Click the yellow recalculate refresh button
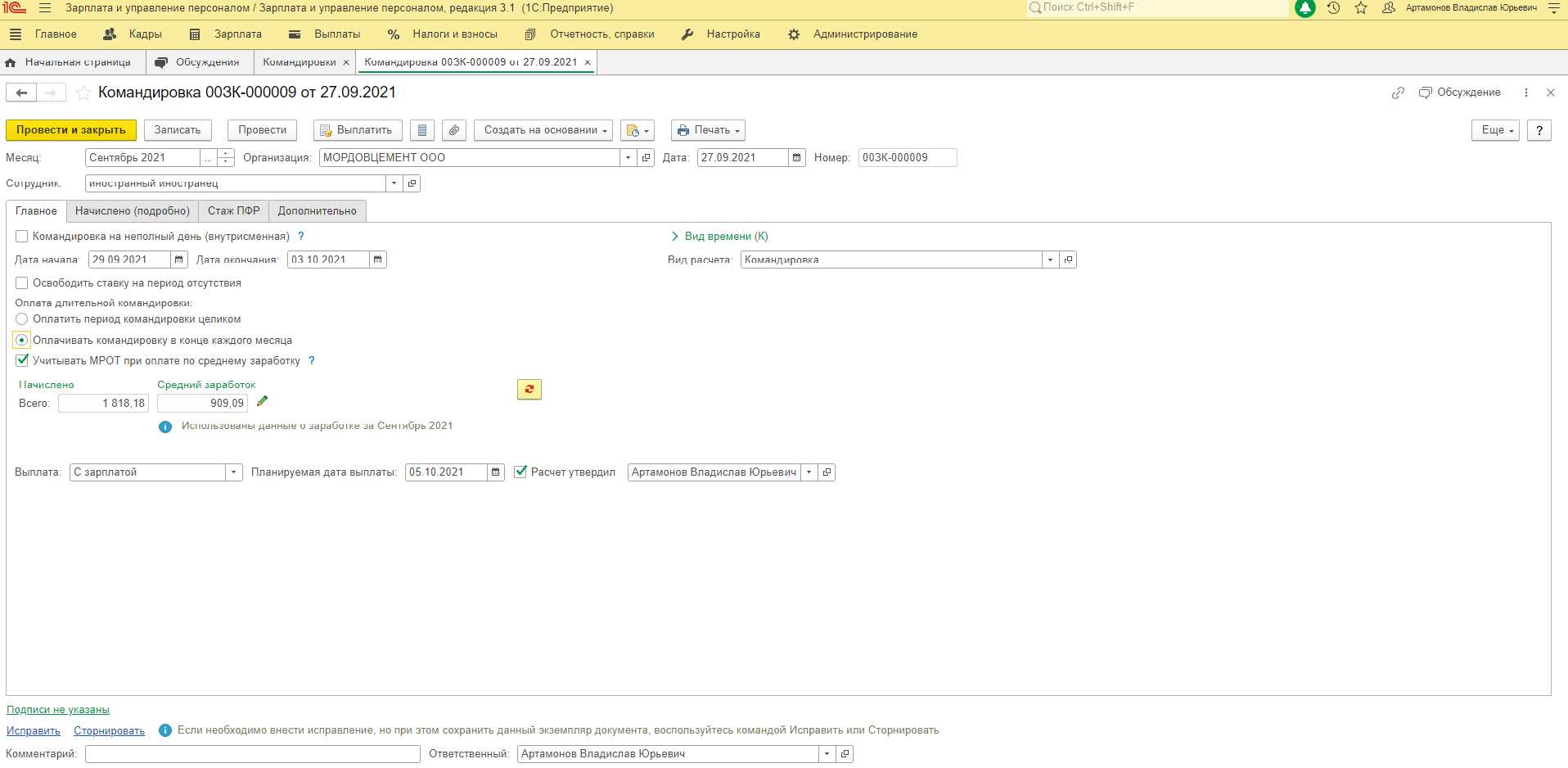Image resolution: width=1568 pixels, height=768 pixels. [529, 389]
